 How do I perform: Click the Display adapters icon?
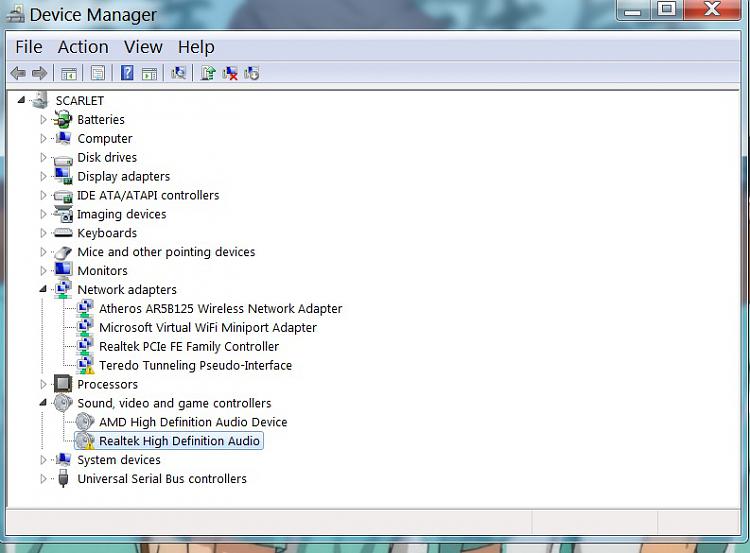63,176
